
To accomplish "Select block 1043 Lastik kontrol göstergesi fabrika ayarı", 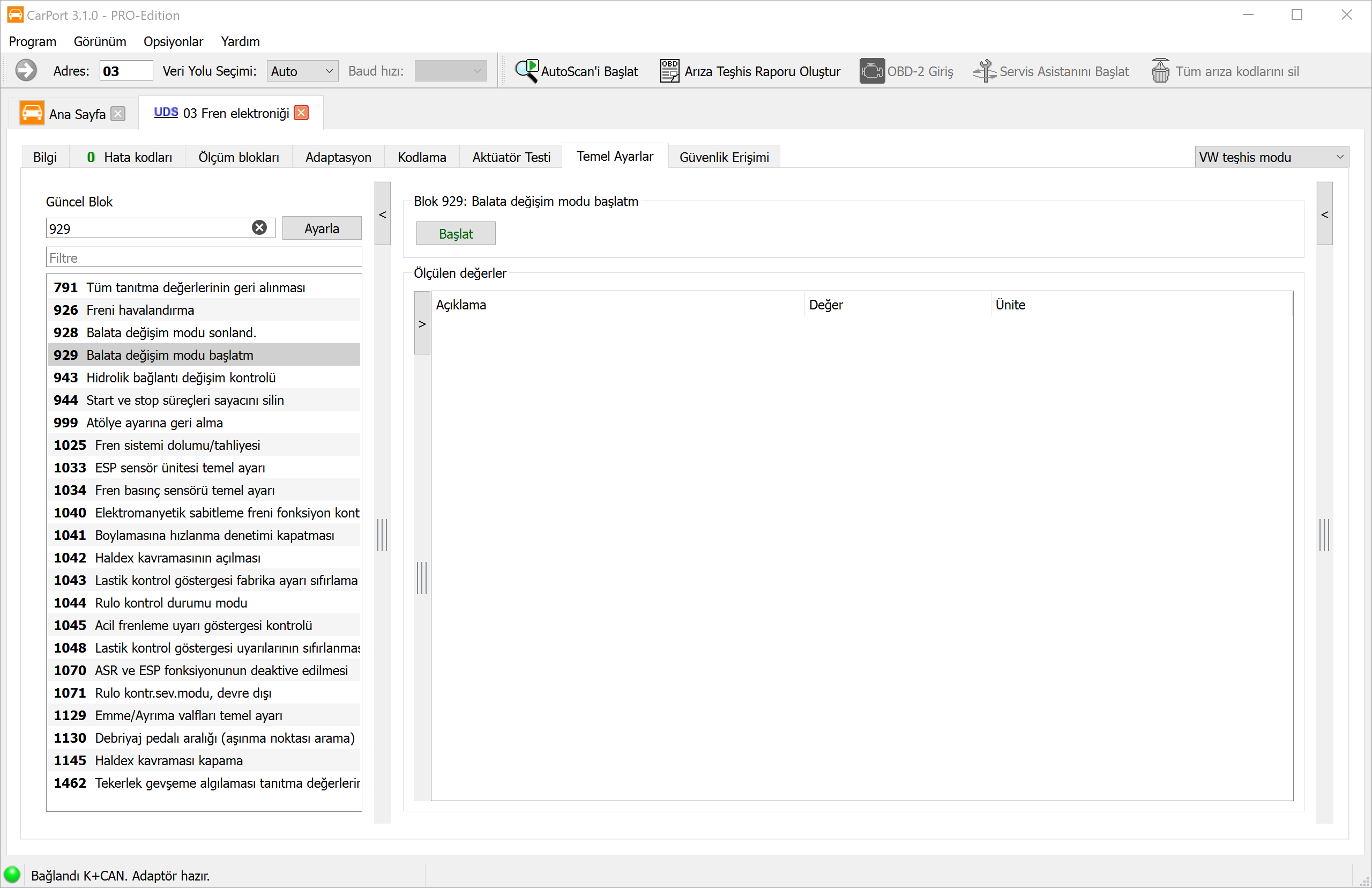I will click(x=205, y=580).
